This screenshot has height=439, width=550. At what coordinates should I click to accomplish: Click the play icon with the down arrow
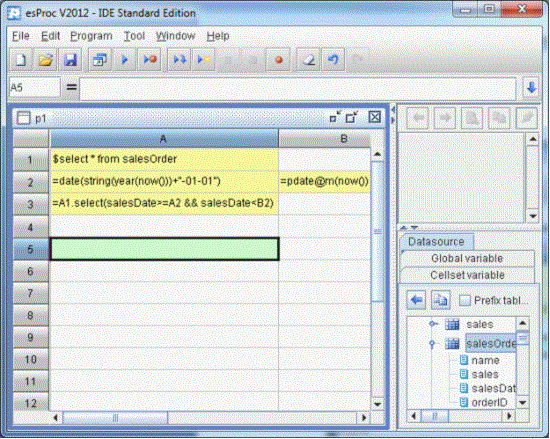[179, 60]
